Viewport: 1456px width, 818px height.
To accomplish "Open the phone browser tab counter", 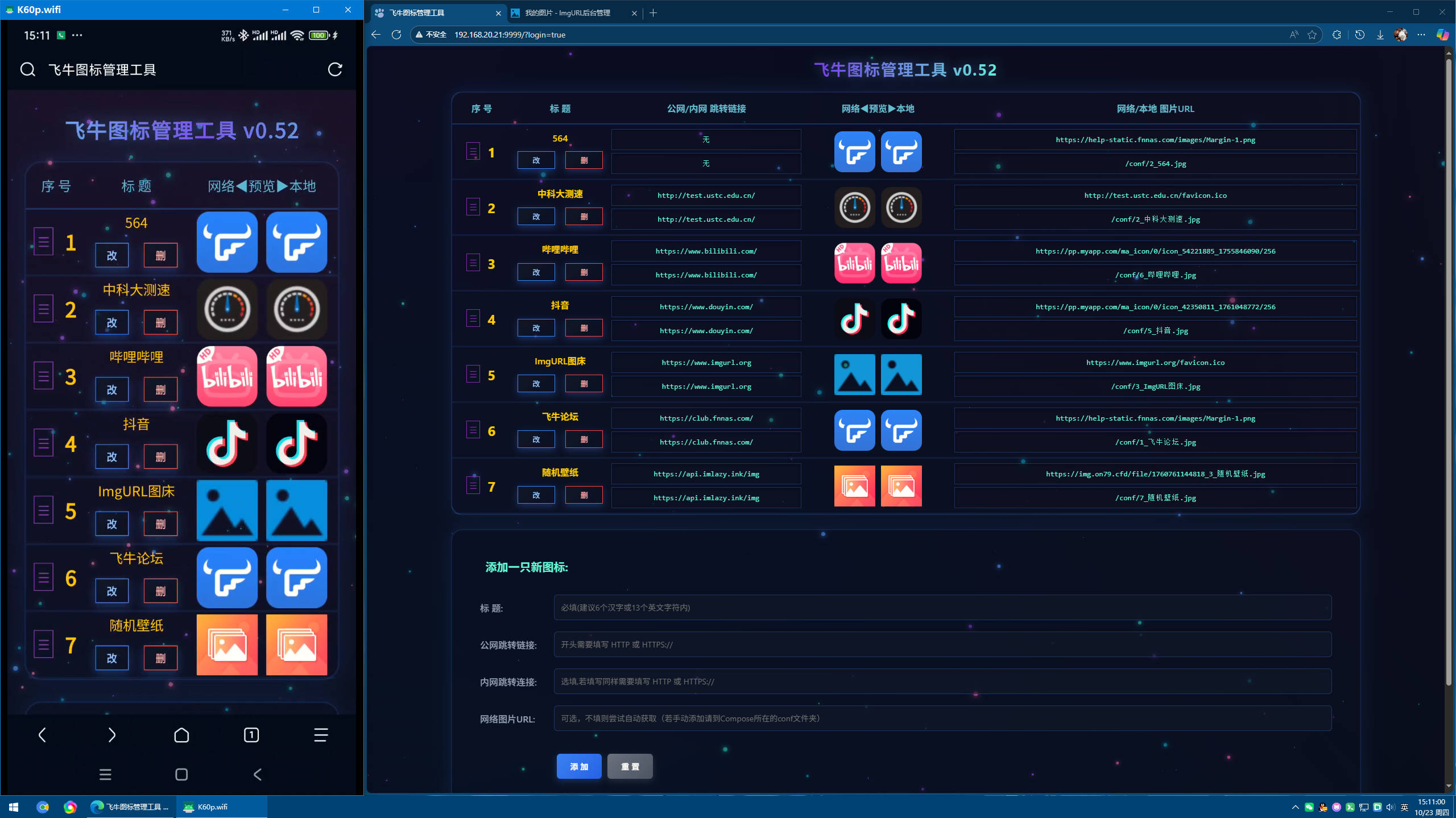I will [251, 735].
